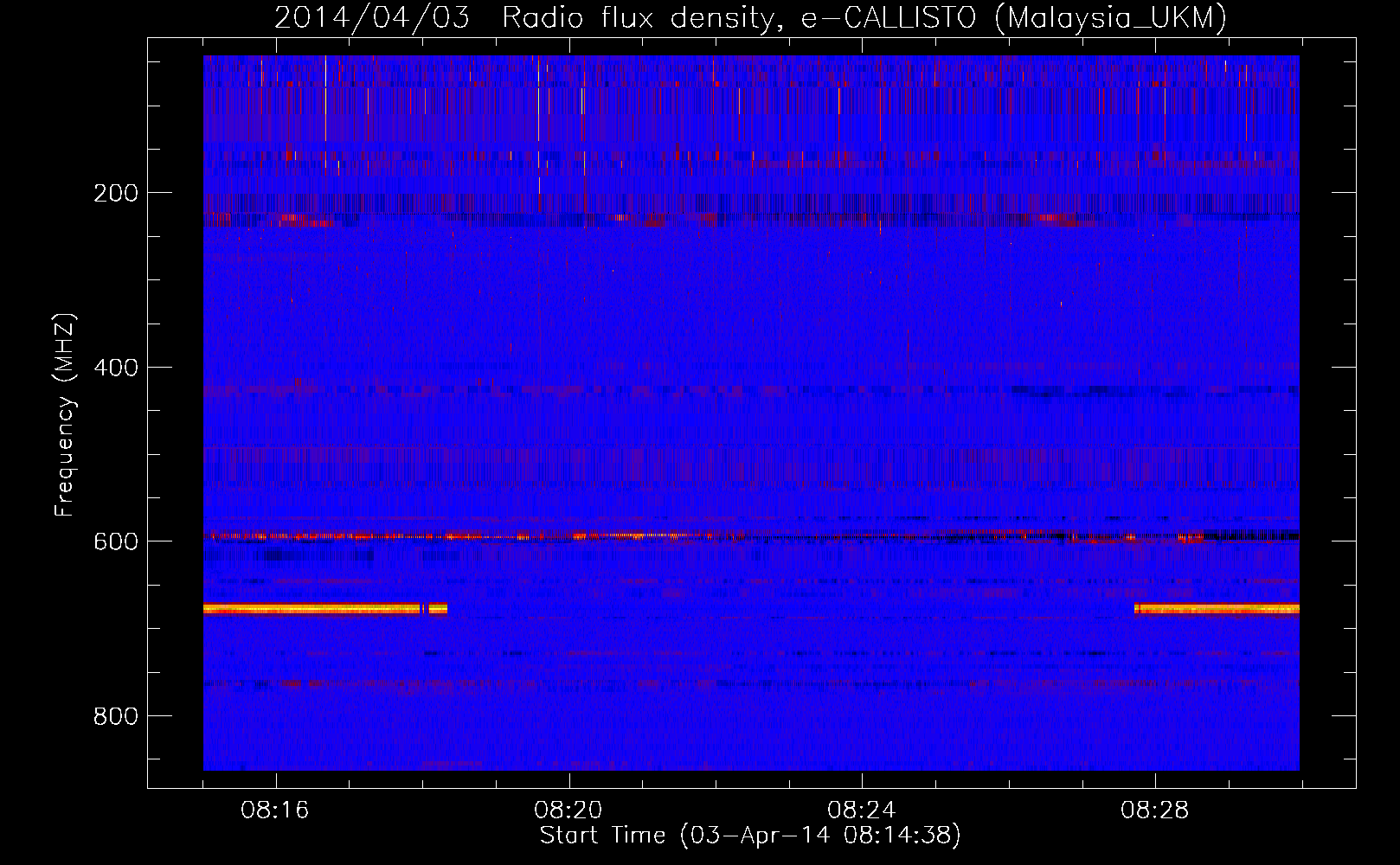
Task: Click the 200 frequency tick label
Action: [x=115, y=193]
